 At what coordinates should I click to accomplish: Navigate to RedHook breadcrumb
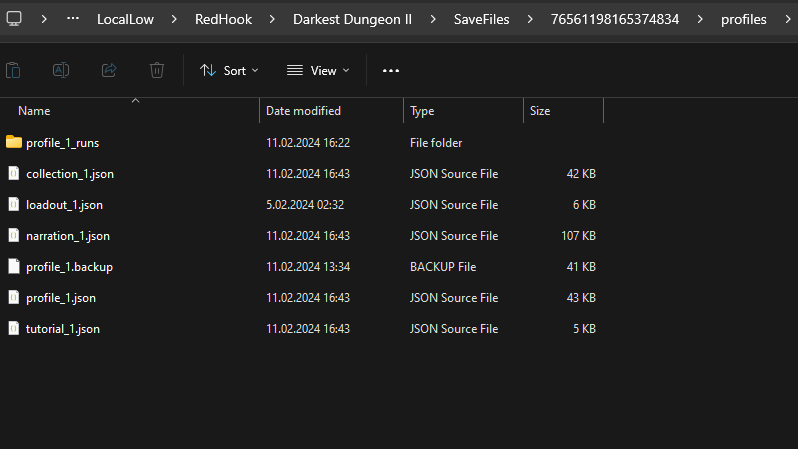pos(223,19)
